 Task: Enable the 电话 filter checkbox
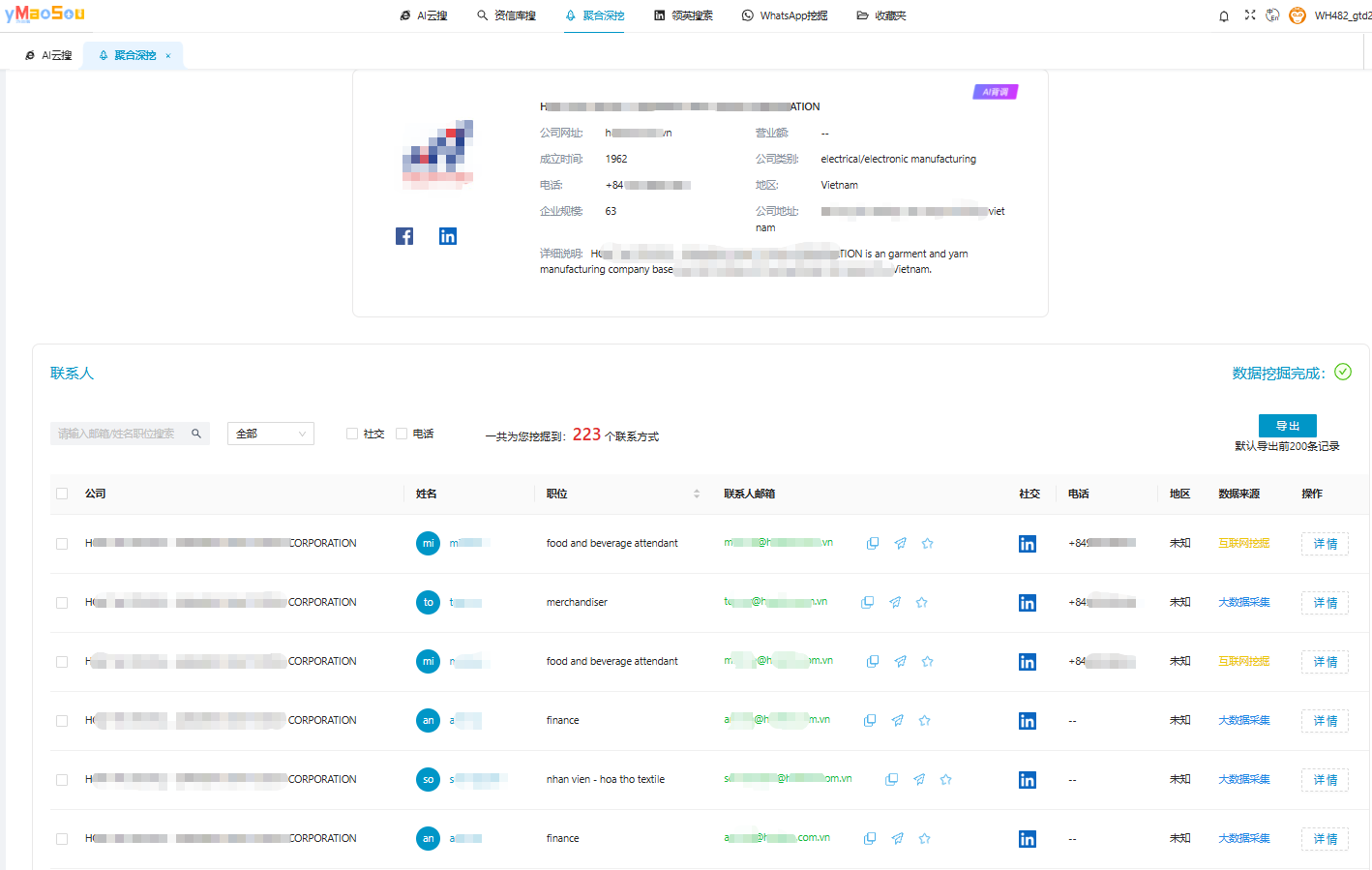pos(402,434)
